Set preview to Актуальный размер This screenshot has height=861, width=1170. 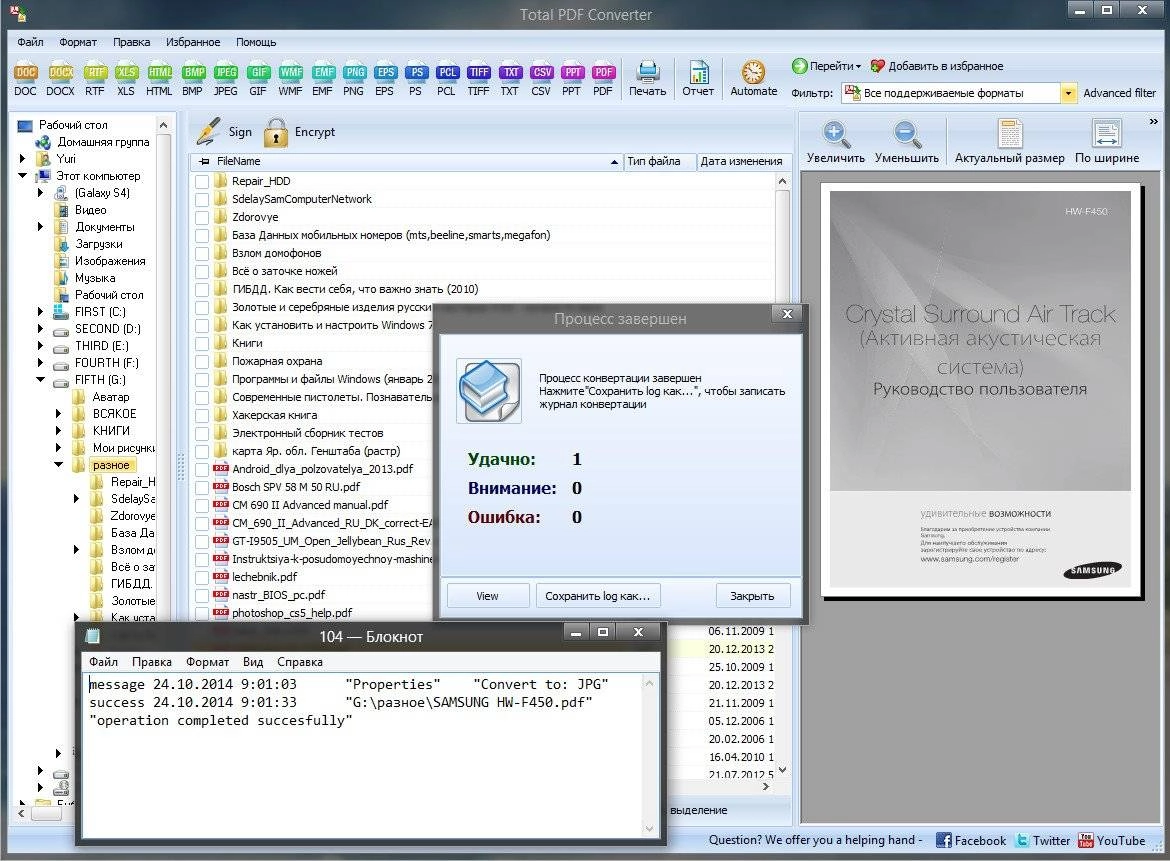coord(1010,142)
